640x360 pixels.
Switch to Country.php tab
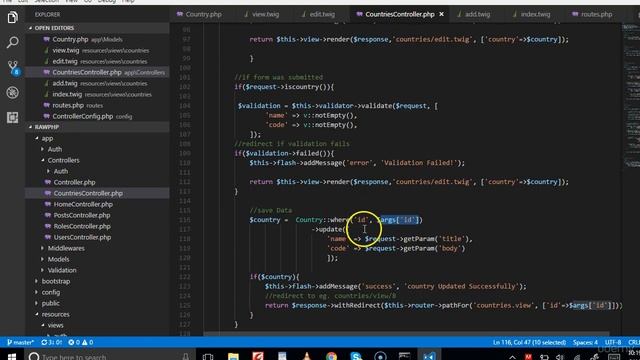click(x=199, y=14)
